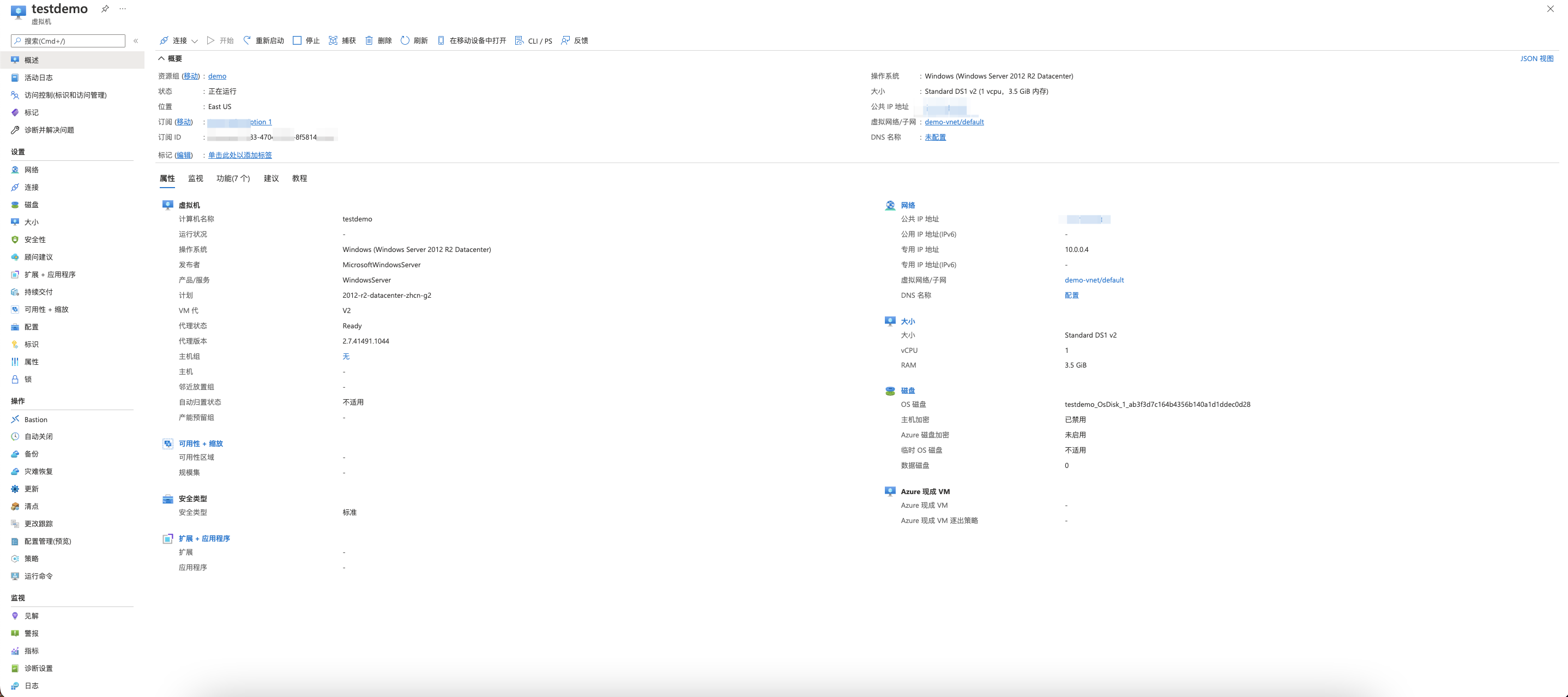The image size is (1568, 697).
Task: Click the 指标 metrics chart icon
Action: [x=15, y=651]
